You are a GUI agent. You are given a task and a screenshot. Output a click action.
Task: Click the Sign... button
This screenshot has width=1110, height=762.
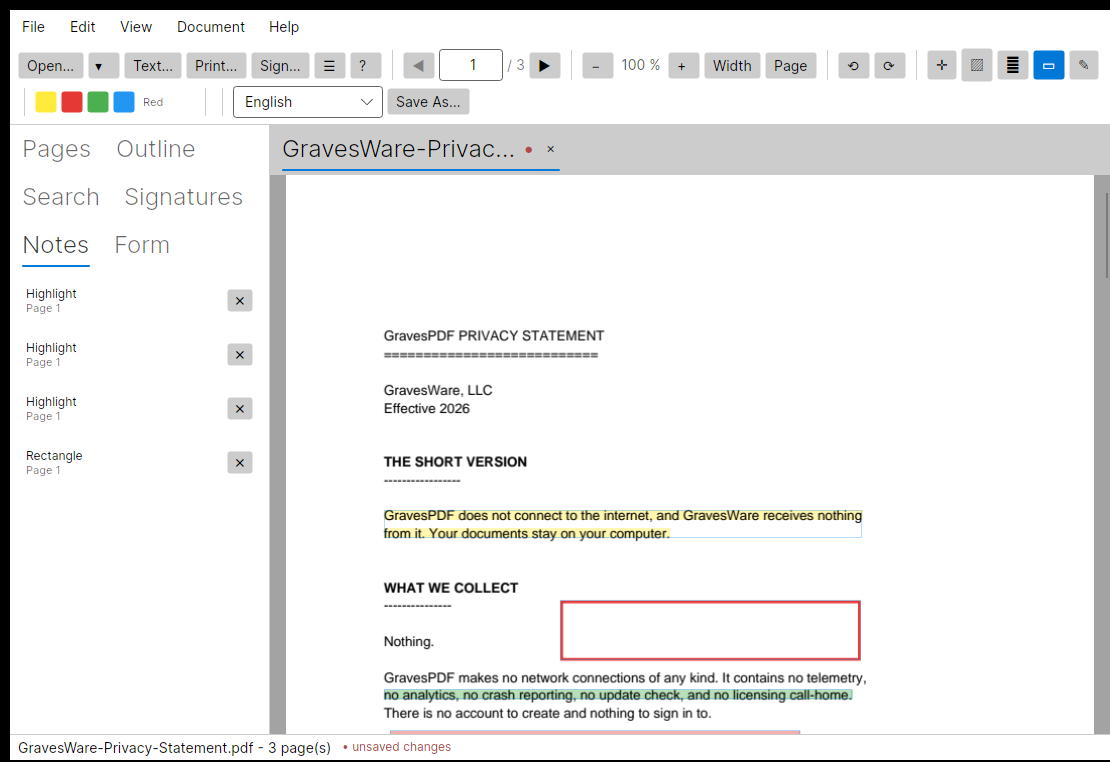(x=280, y=66)
